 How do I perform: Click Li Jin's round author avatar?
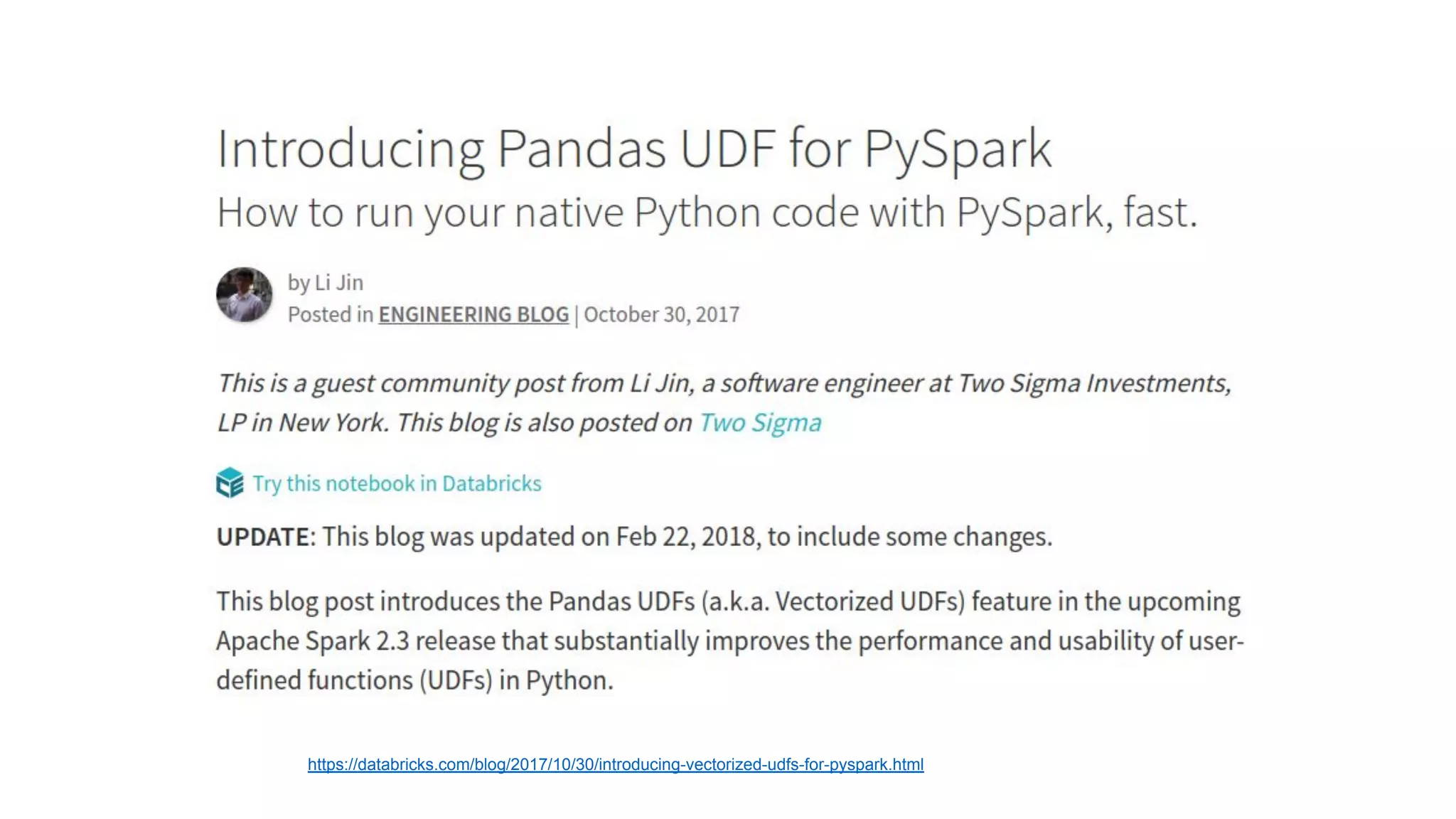pos(244,294)
